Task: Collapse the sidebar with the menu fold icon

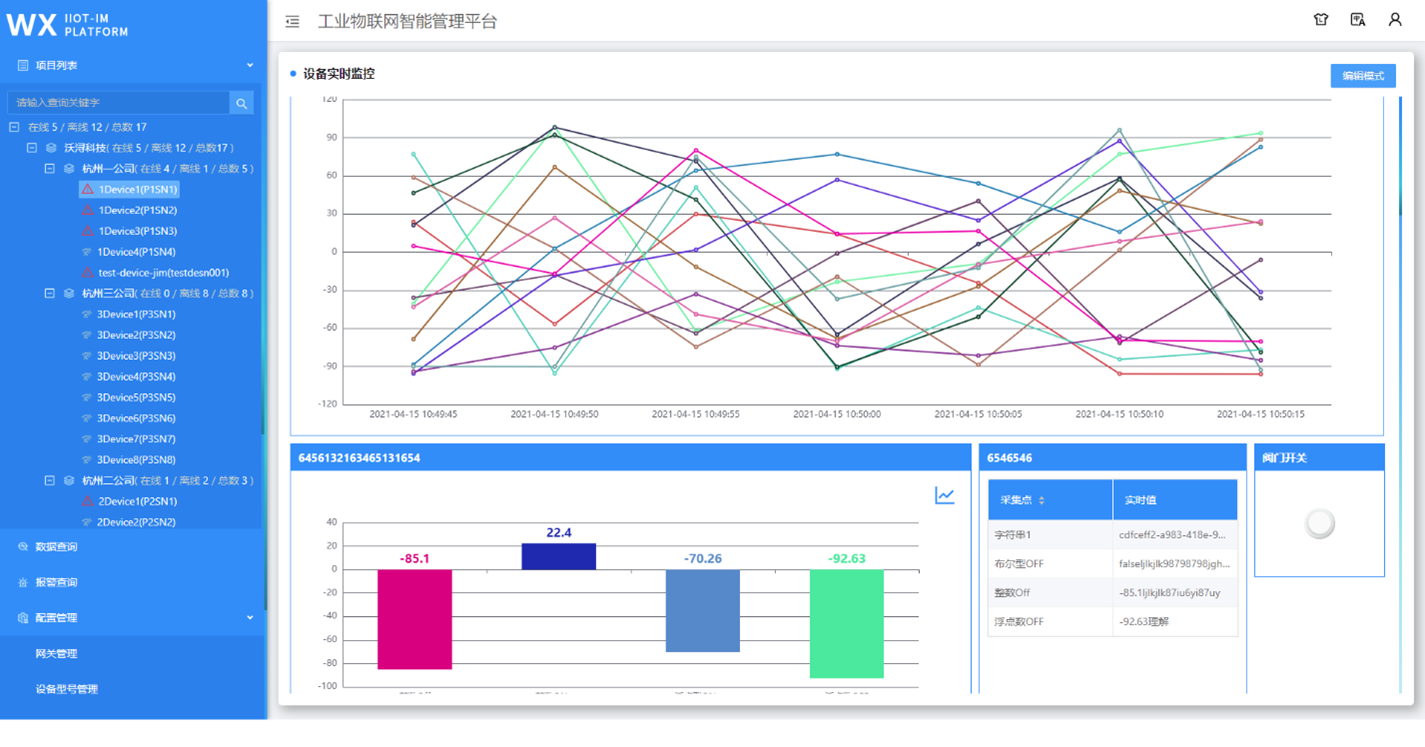Action: coord(292,21)
